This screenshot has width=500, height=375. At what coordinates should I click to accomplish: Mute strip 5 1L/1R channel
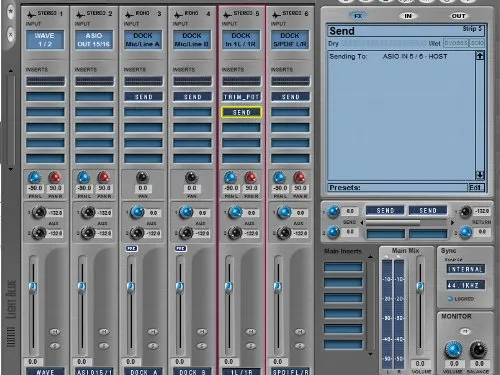pyautogui.click(x=251, y=332)
